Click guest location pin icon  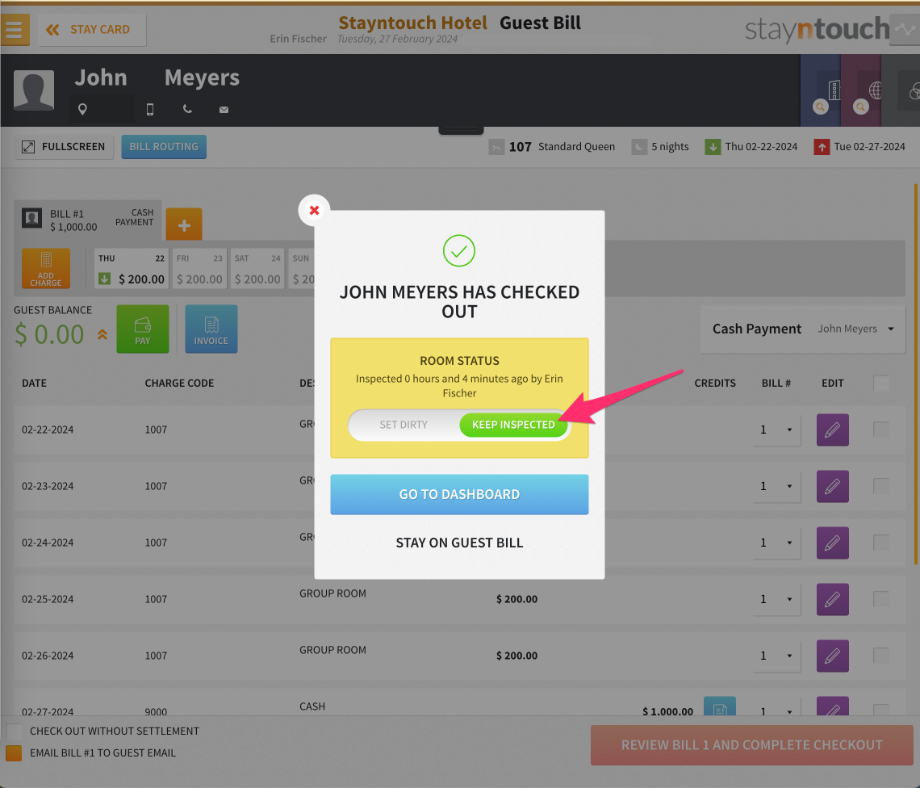(83, 109)
